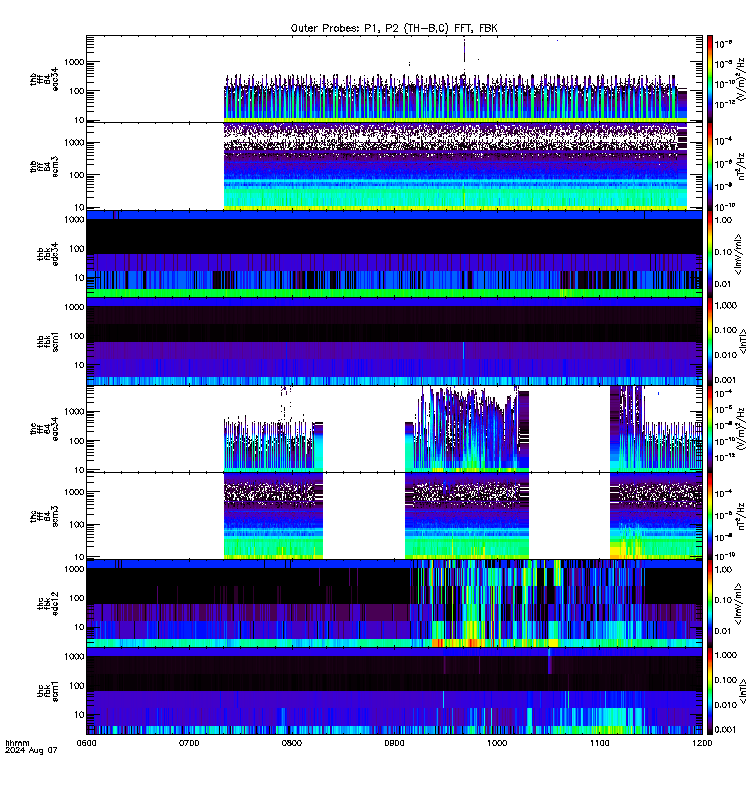Click the 1100 time axis label
750x800 pixels.
coord(599,743)
